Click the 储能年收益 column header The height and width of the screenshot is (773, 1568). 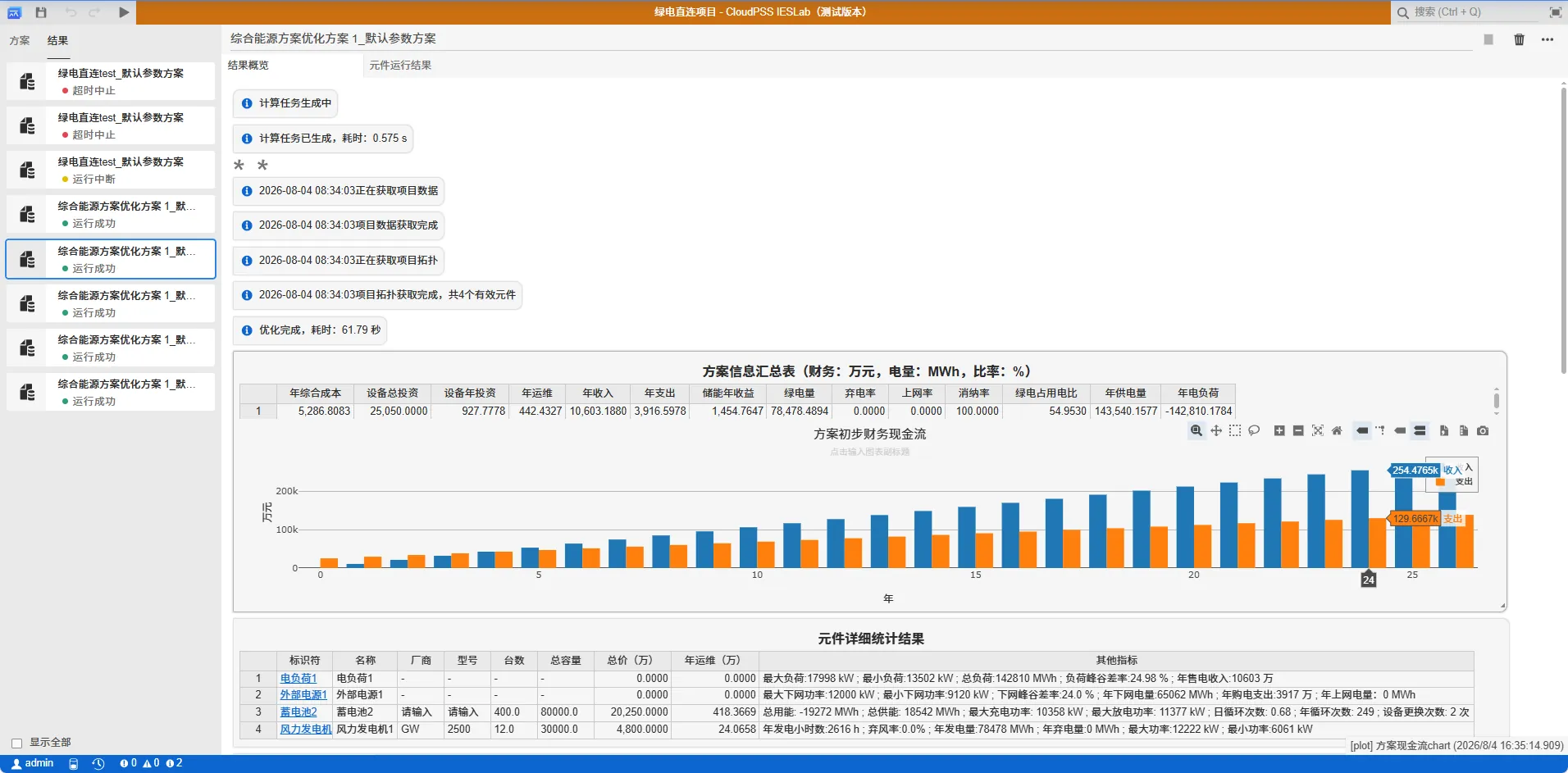click(728, 393)
